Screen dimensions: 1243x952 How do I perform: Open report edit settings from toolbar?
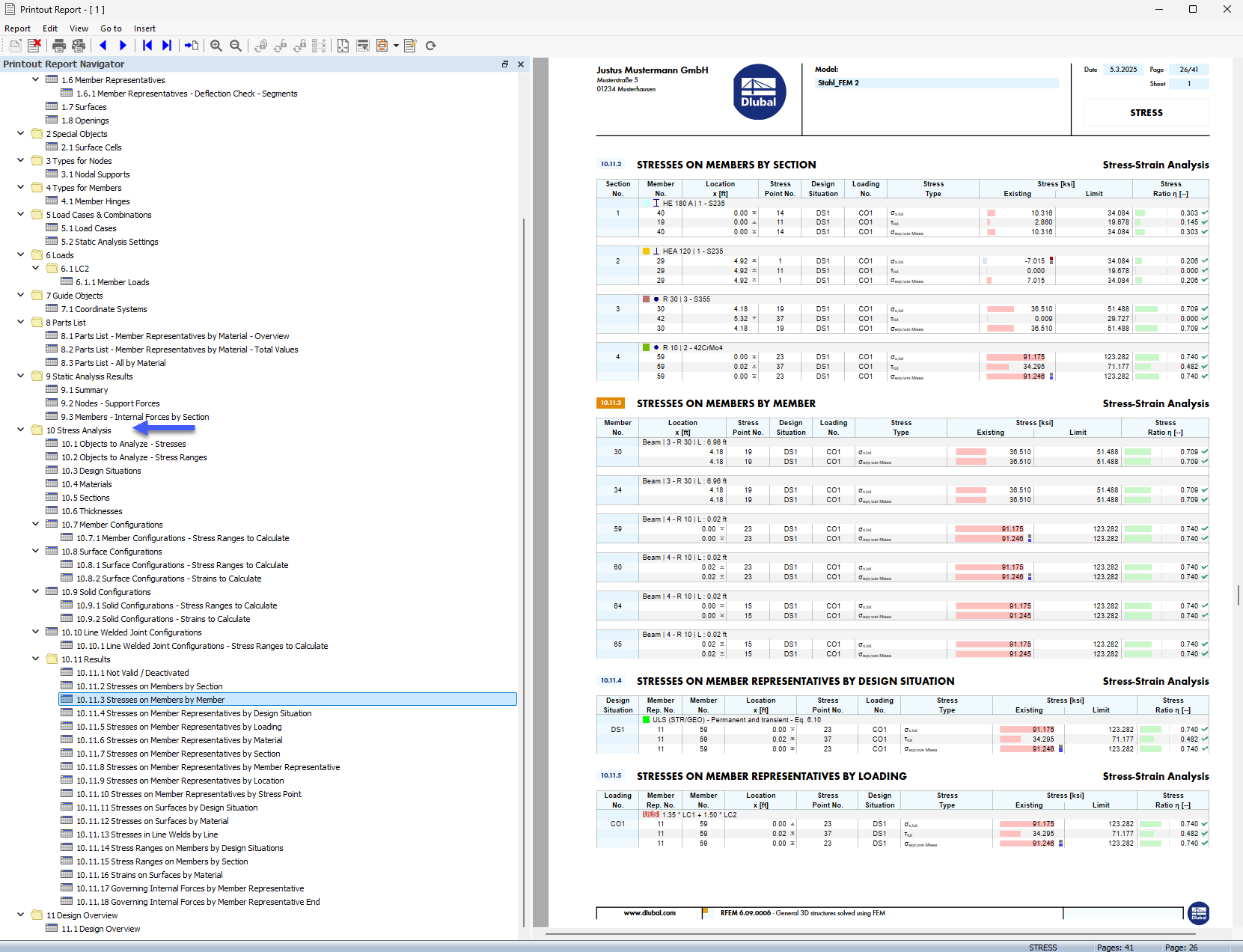coord(410,46)
